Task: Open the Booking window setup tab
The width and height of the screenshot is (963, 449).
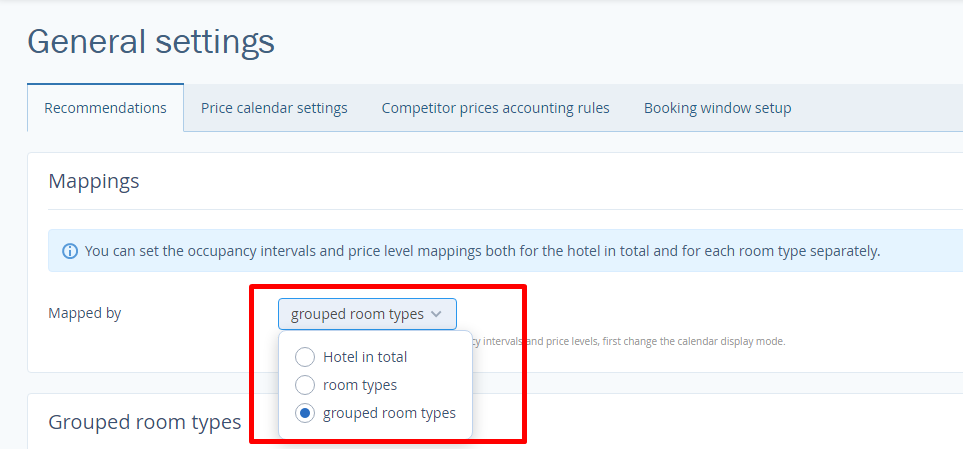Action: pyautogui.click(x=717, y=108)
